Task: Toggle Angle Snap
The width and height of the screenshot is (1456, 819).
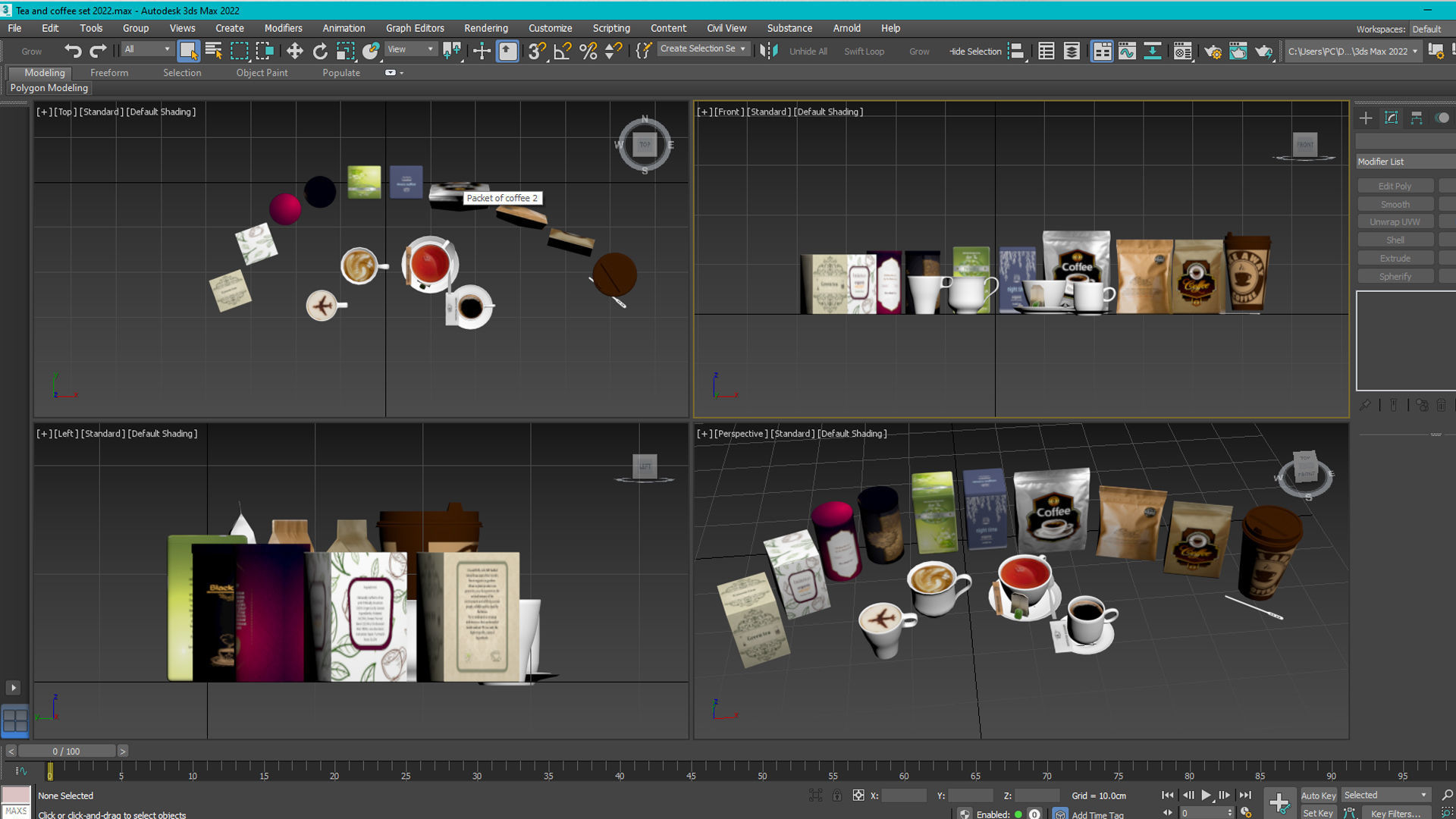Action: [x=563, y=51]
